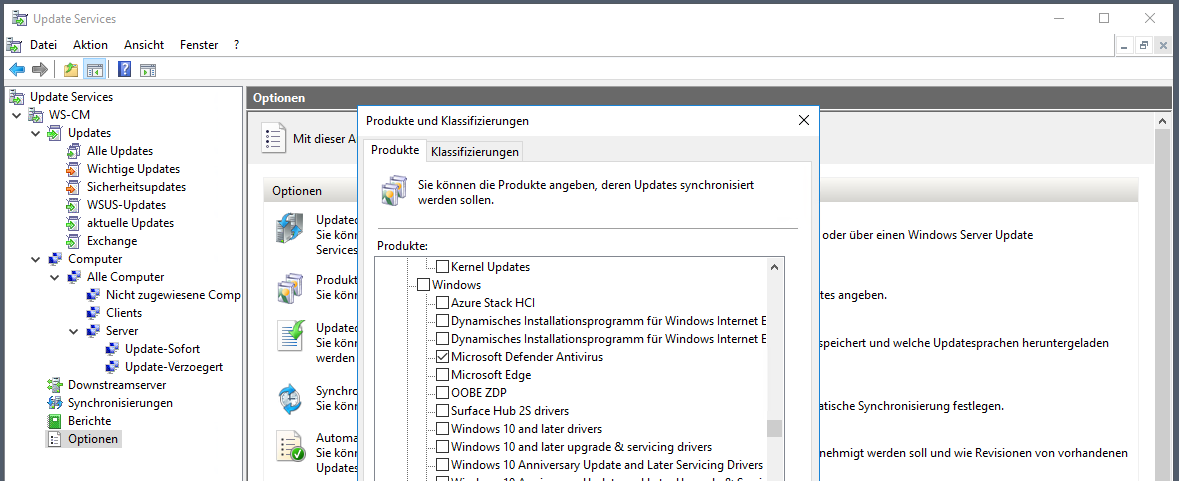Collapse the Server group tree node
This screenshot has width=1179, height=481.
point(74,331)
